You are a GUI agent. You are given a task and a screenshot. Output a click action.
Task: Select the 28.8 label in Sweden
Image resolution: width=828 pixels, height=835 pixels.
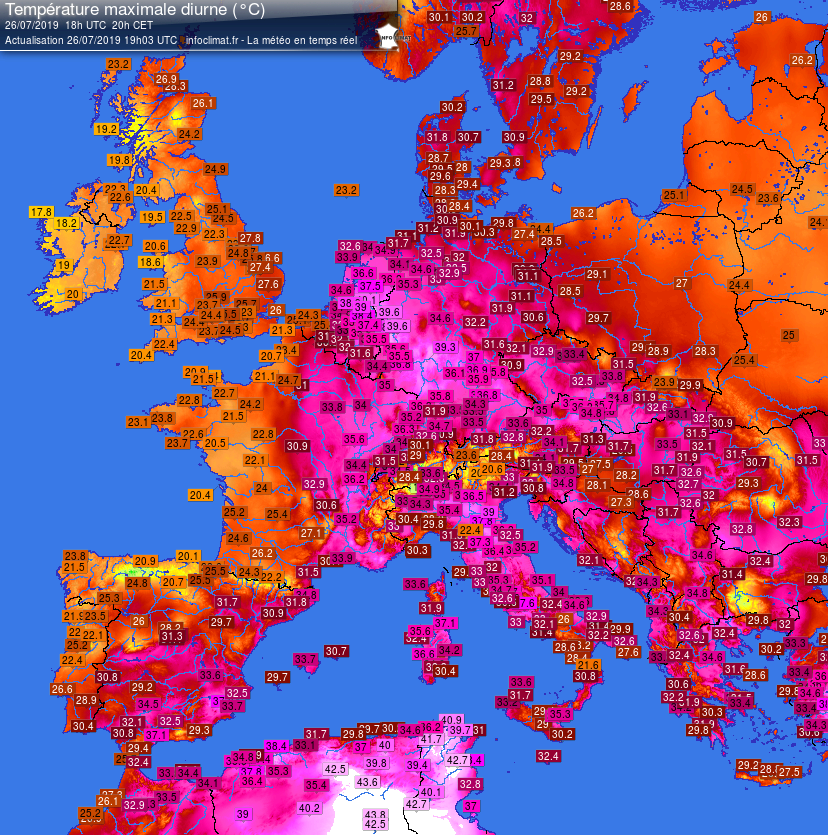coord(540,81)
